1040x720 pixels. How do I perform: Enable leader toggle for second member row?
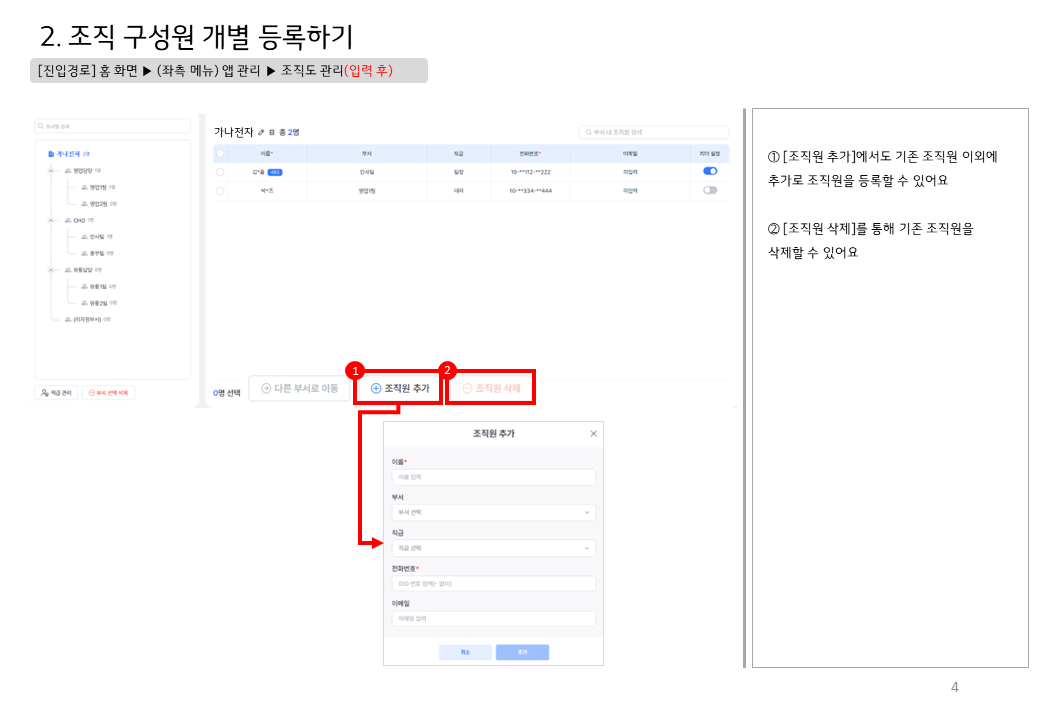[710, 190]
